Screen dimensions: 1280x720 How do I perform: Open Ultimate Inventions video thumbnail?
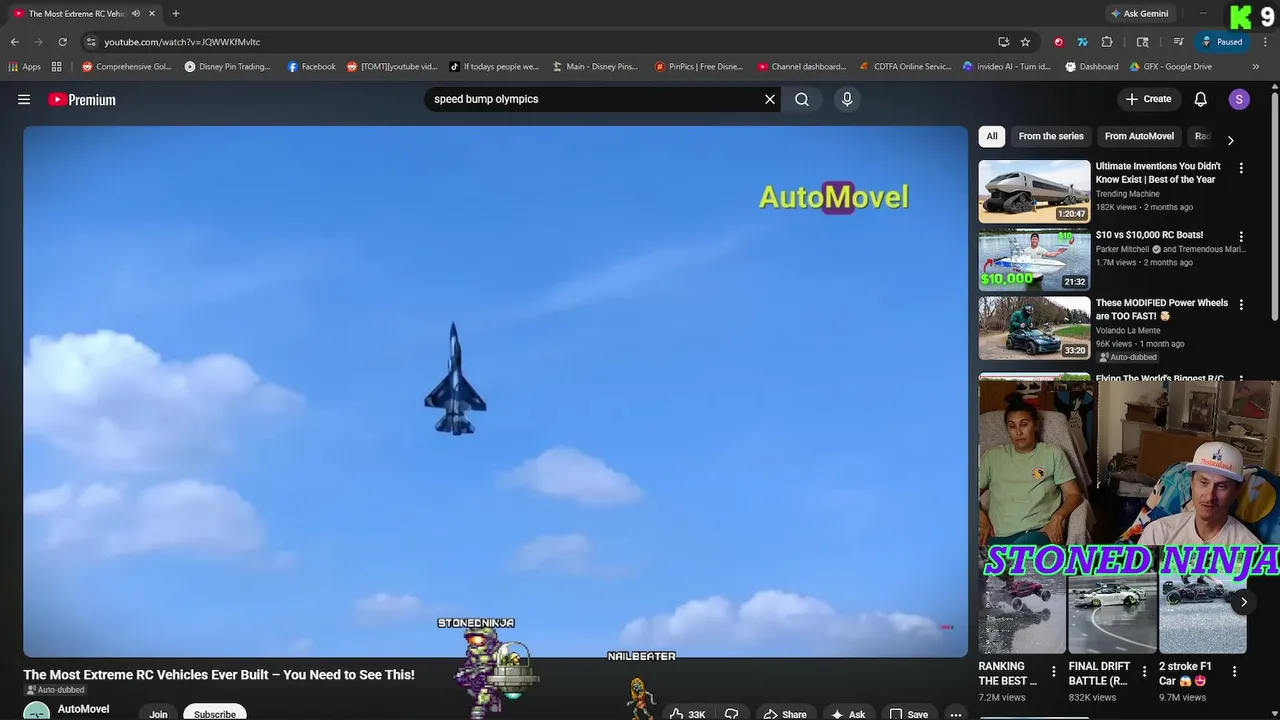point(1034,191)
